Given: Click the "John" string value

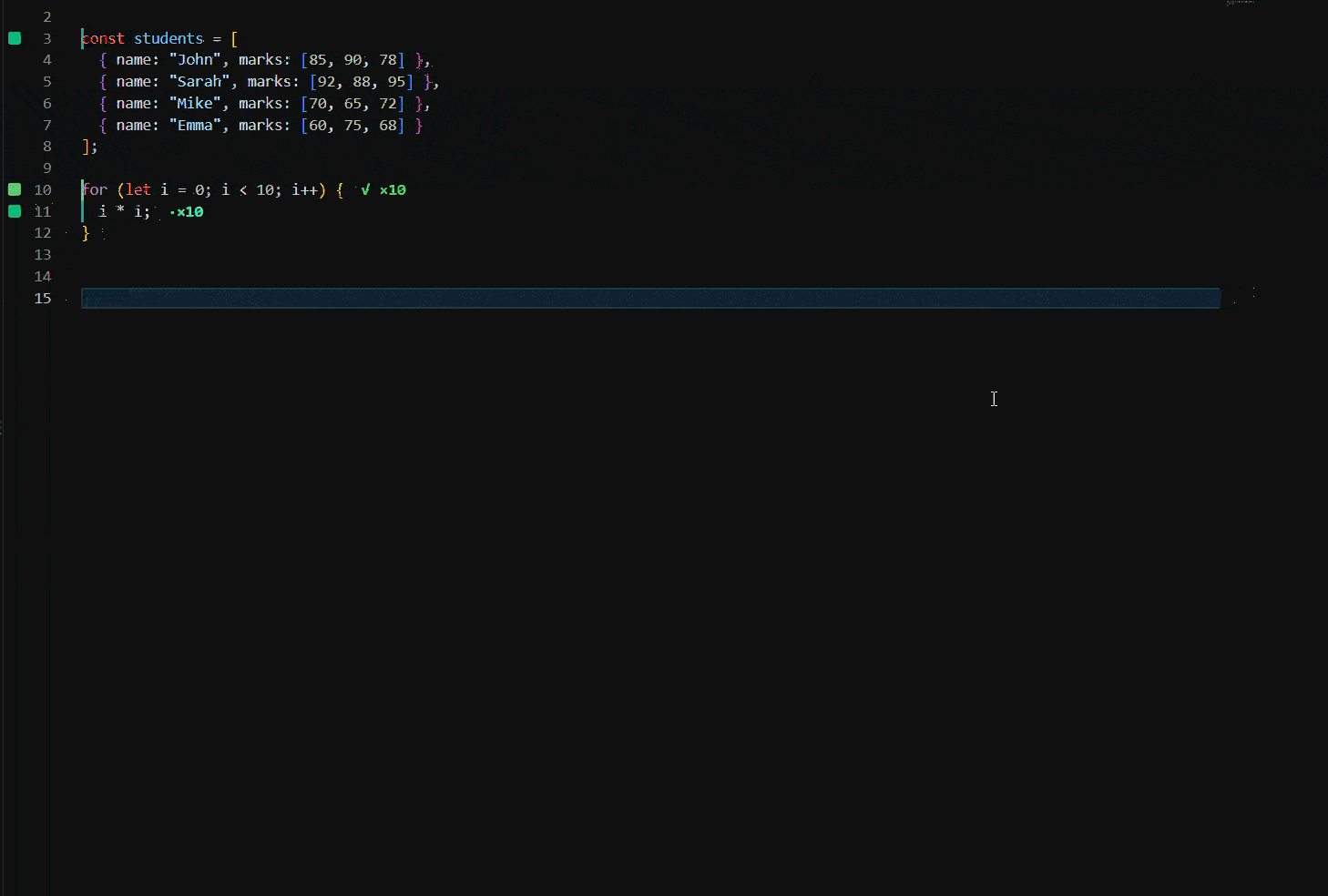Looking at the screenshot, I should coord(195,60).
